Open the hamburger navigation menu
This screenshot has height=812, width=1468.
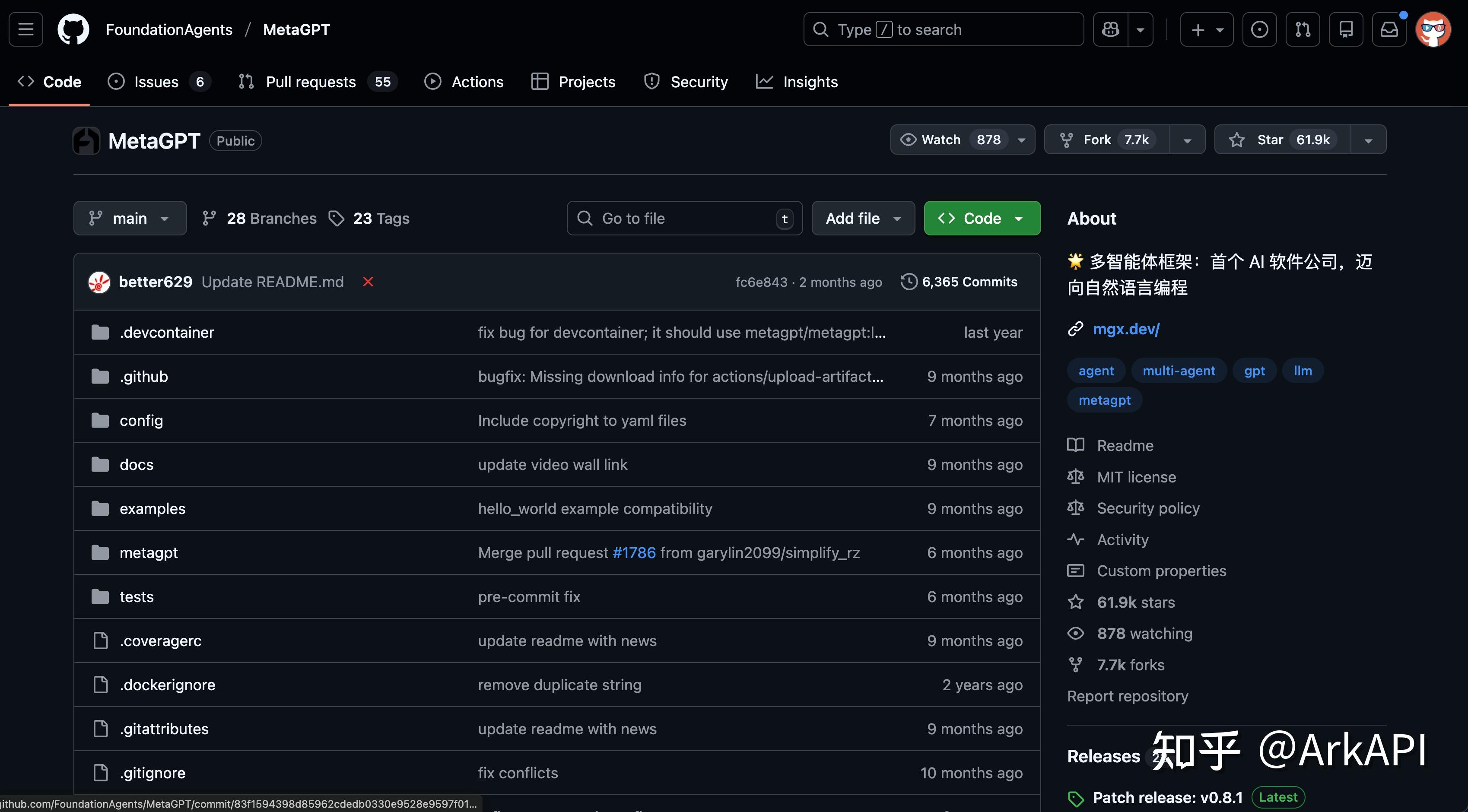[25, 29]
